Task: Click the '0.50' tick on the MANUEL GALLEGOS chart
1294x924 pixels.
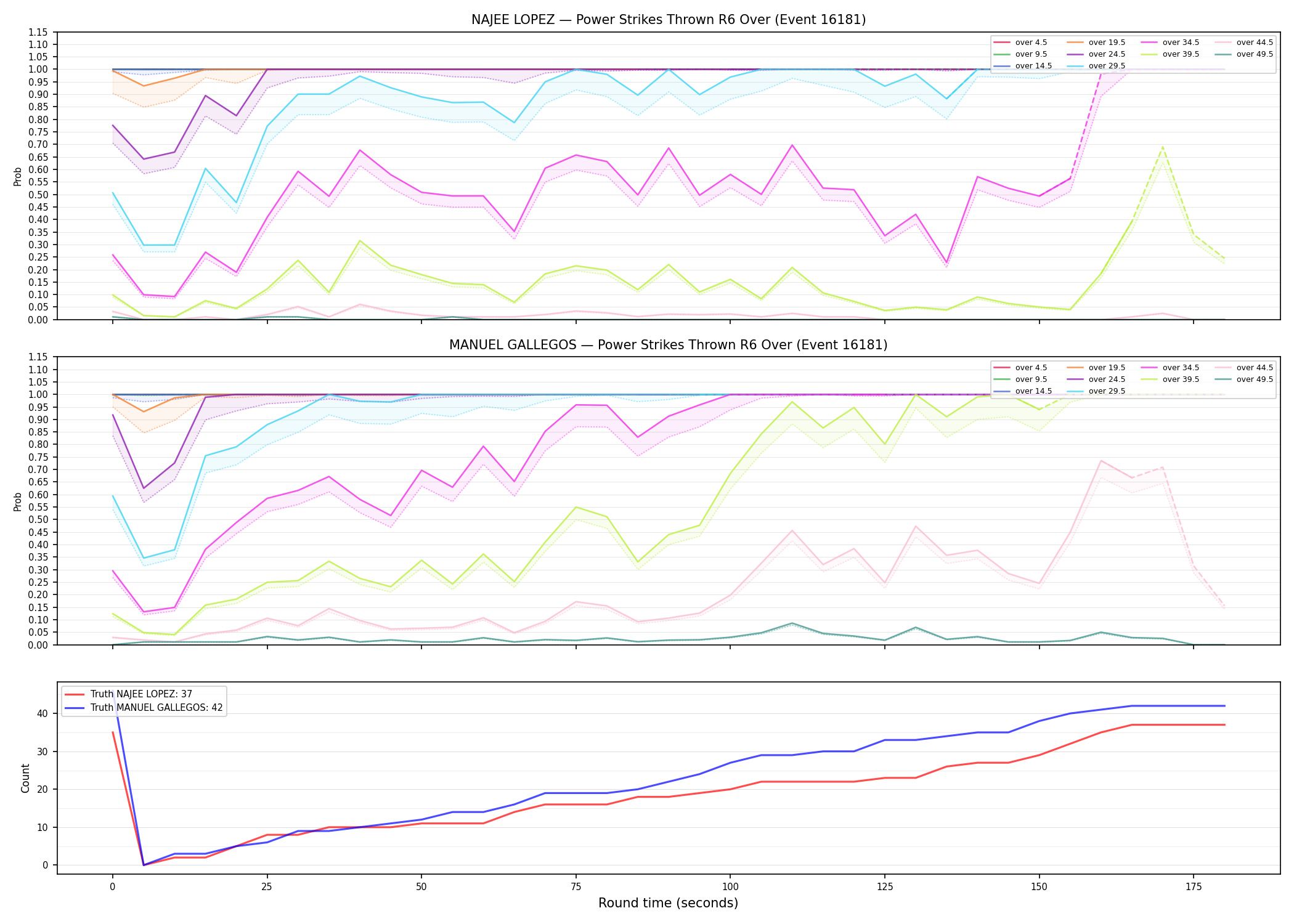Action: click(38, 520)
